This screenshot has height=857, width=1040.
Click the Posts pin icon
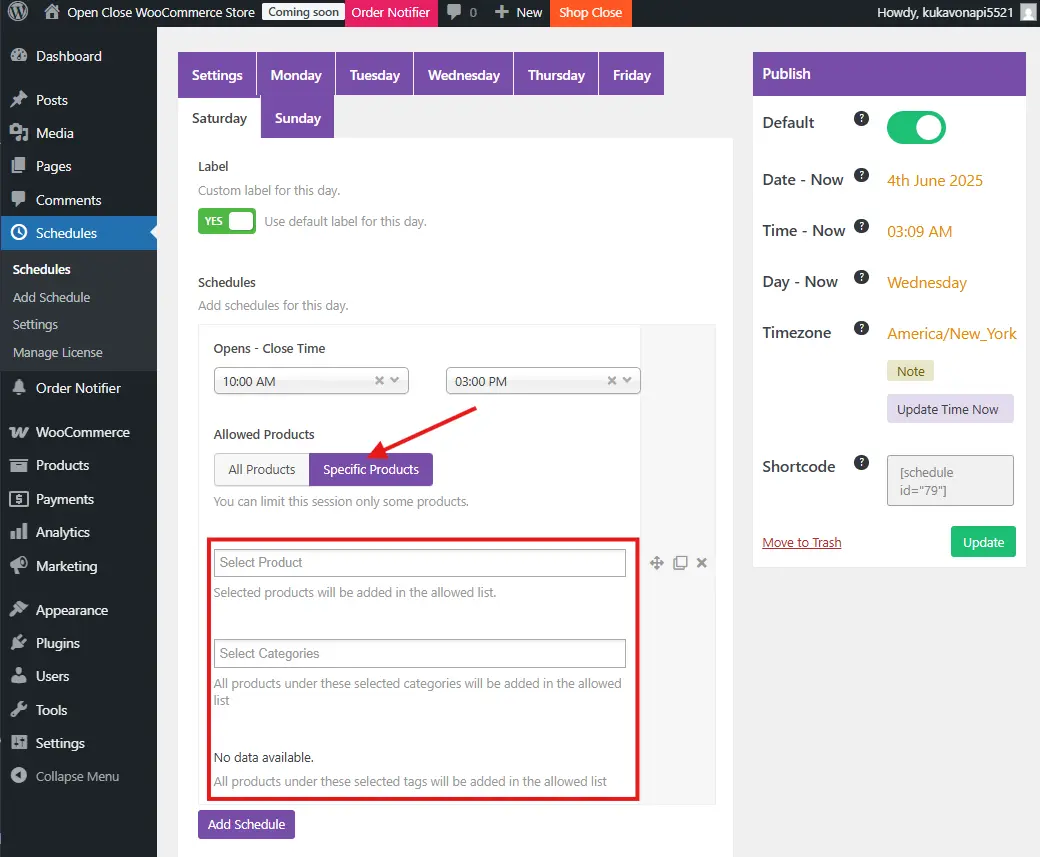[x=19, y=99]
